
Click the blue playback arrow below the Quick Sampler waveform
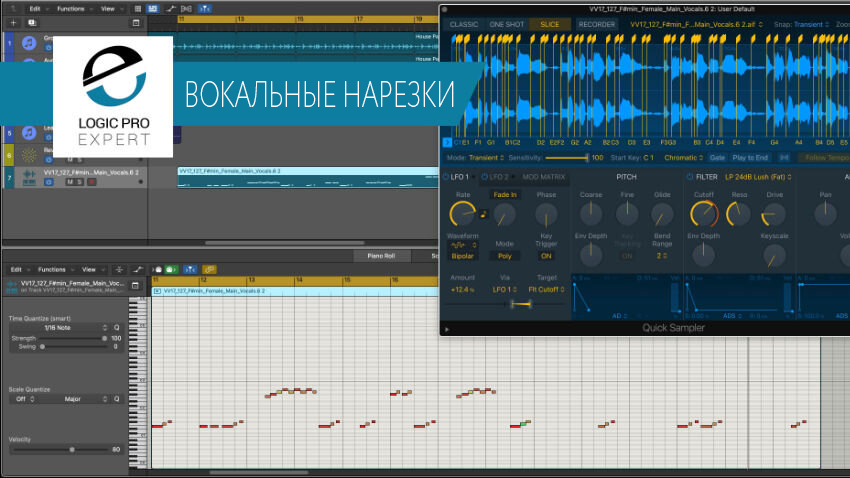[447, 143]
